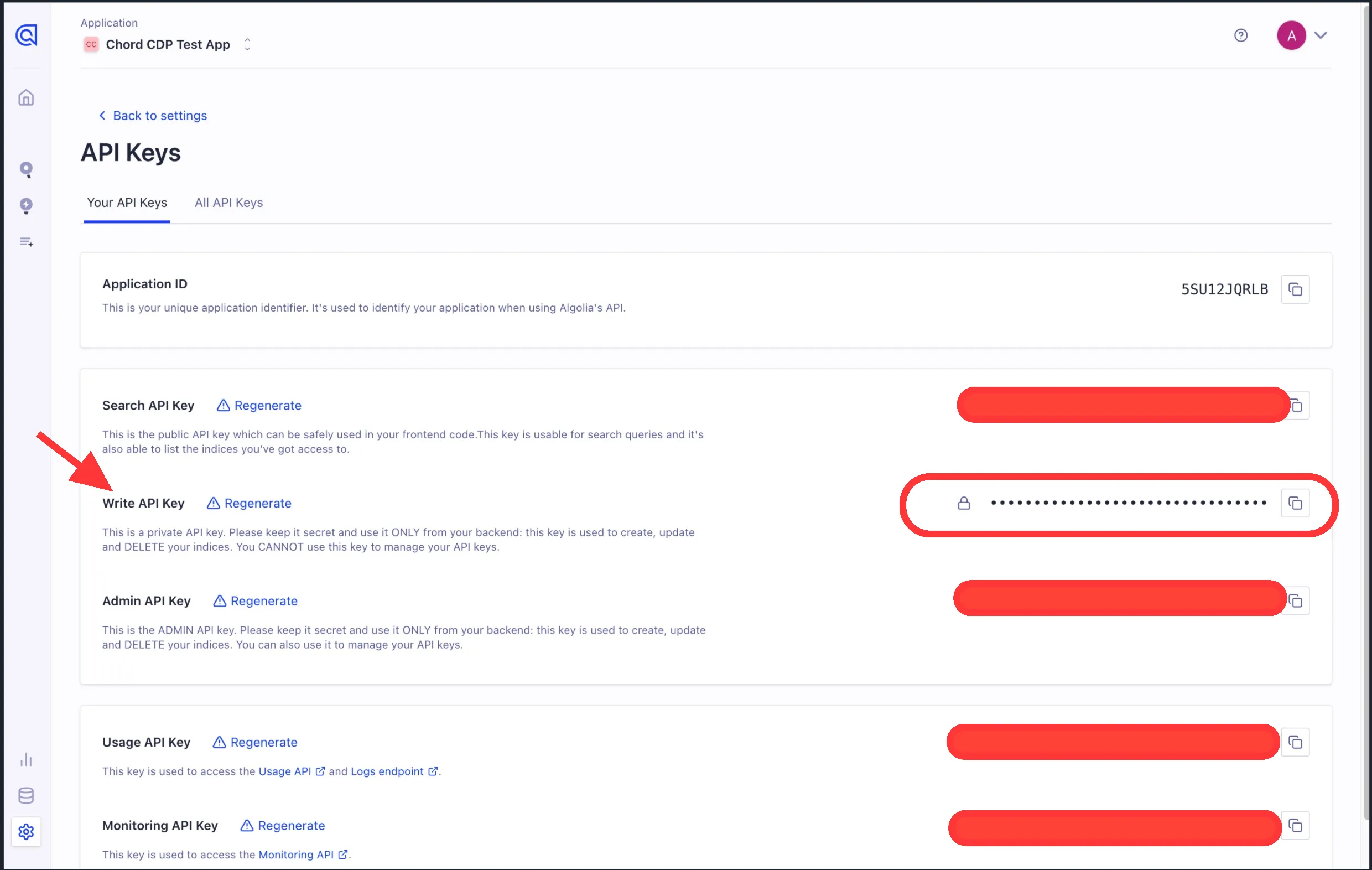1372x870 pixels.
Task: Copy the Usage API Key
Action: 1295,742
